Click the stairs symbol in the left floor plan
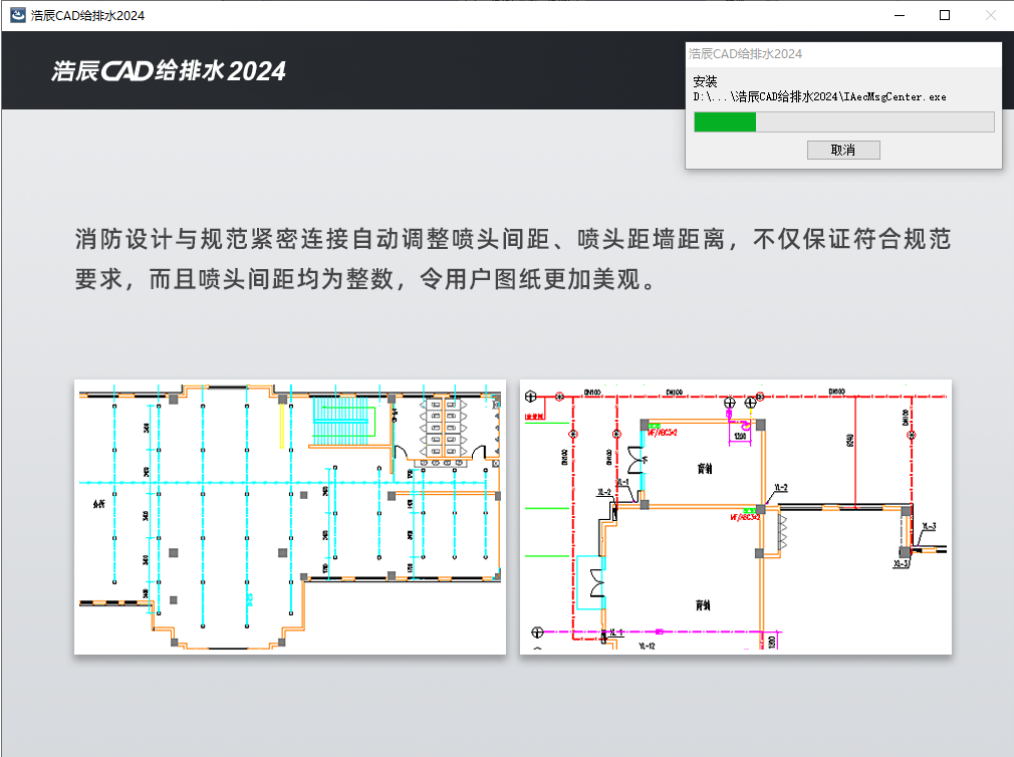Image resolution: width=1014 pixels, height=757 pixels. pyautogui.click(x=341, y=418)
